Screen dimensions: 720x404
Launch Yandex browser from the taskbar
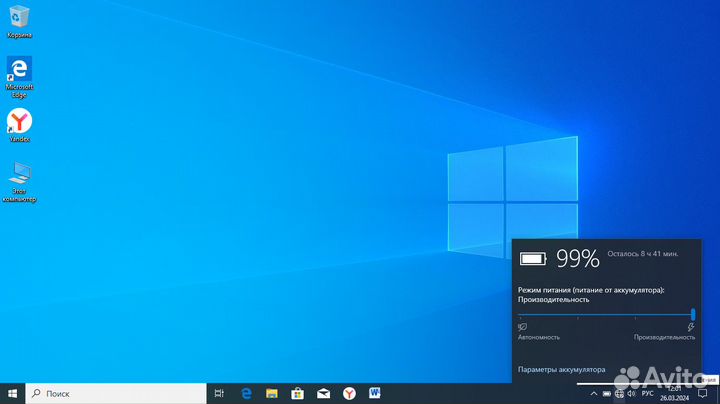pyautogui.click(x=349, y=393)
